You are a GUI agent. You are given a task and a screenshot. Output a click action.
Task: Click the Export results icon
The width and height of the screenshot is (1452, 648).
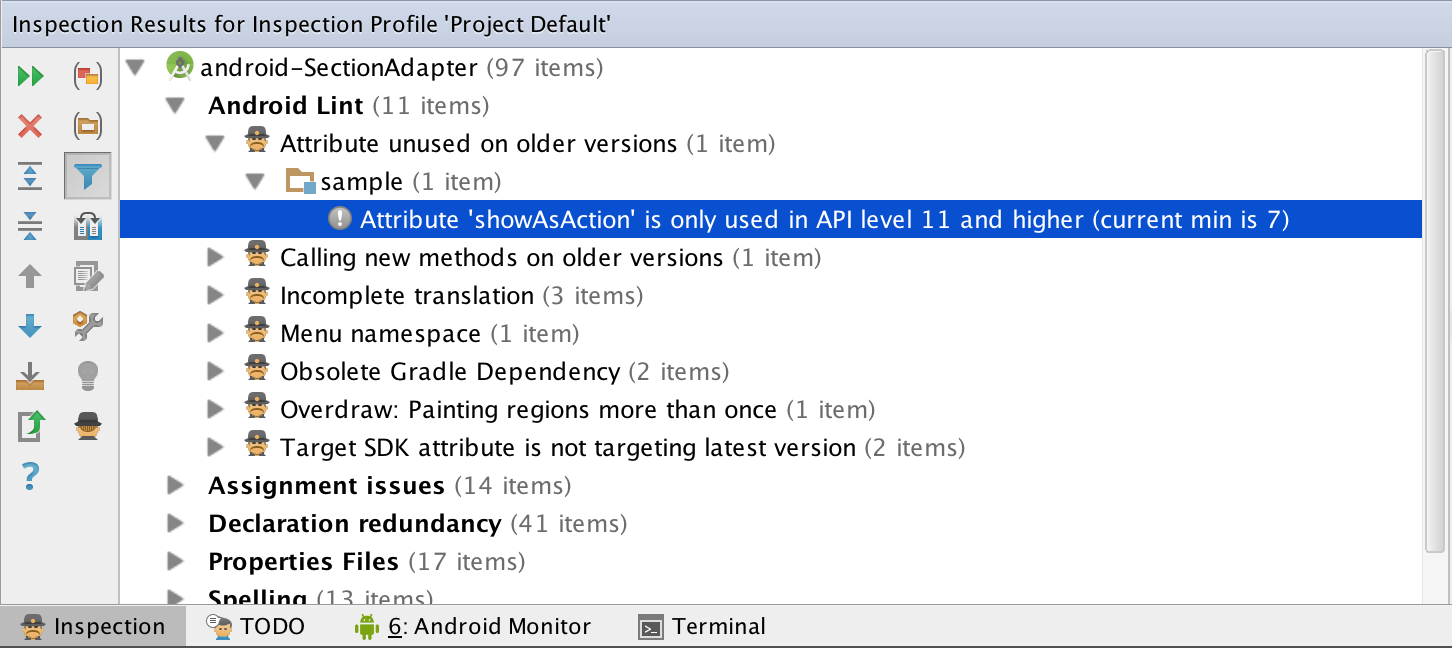[x=31, y=376]
